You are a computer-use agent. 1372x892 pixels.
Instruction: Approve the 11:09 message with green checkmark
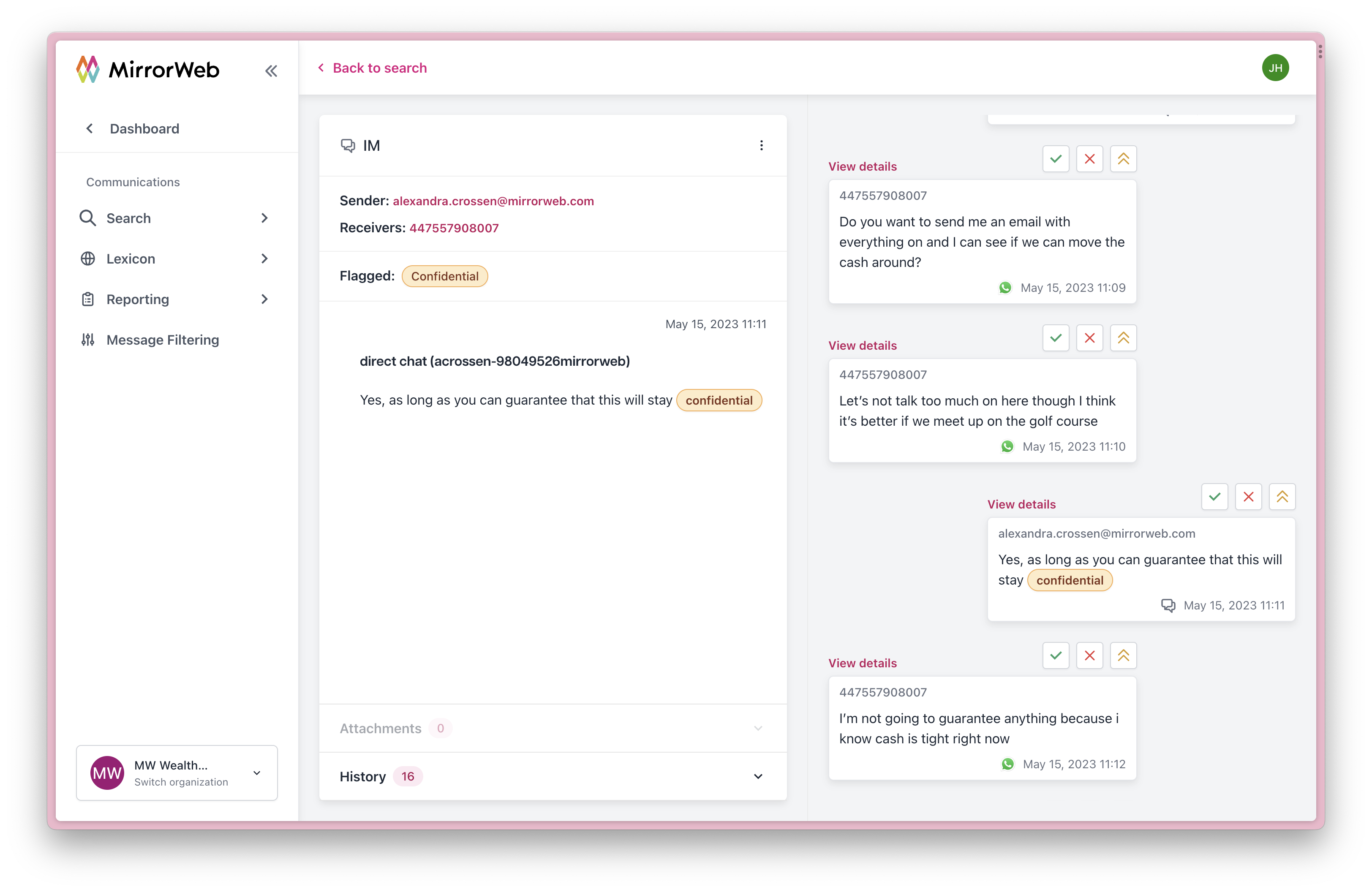(1056, 159)
